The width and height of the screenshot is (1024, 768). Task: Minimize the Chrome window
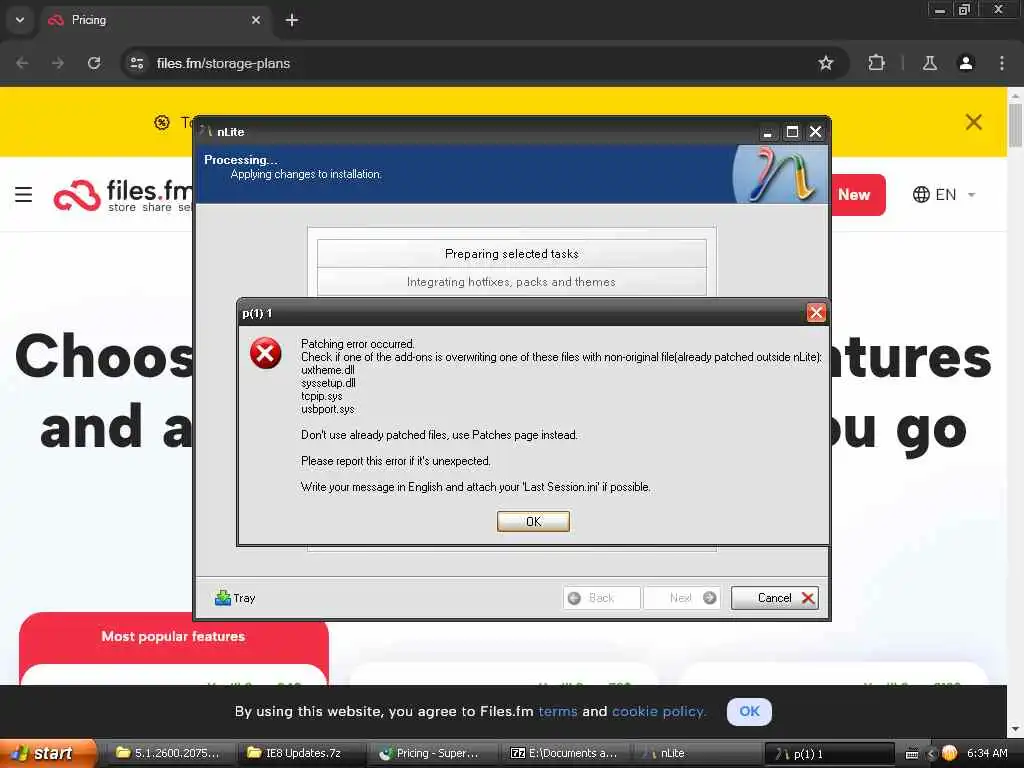coord(940,10)
